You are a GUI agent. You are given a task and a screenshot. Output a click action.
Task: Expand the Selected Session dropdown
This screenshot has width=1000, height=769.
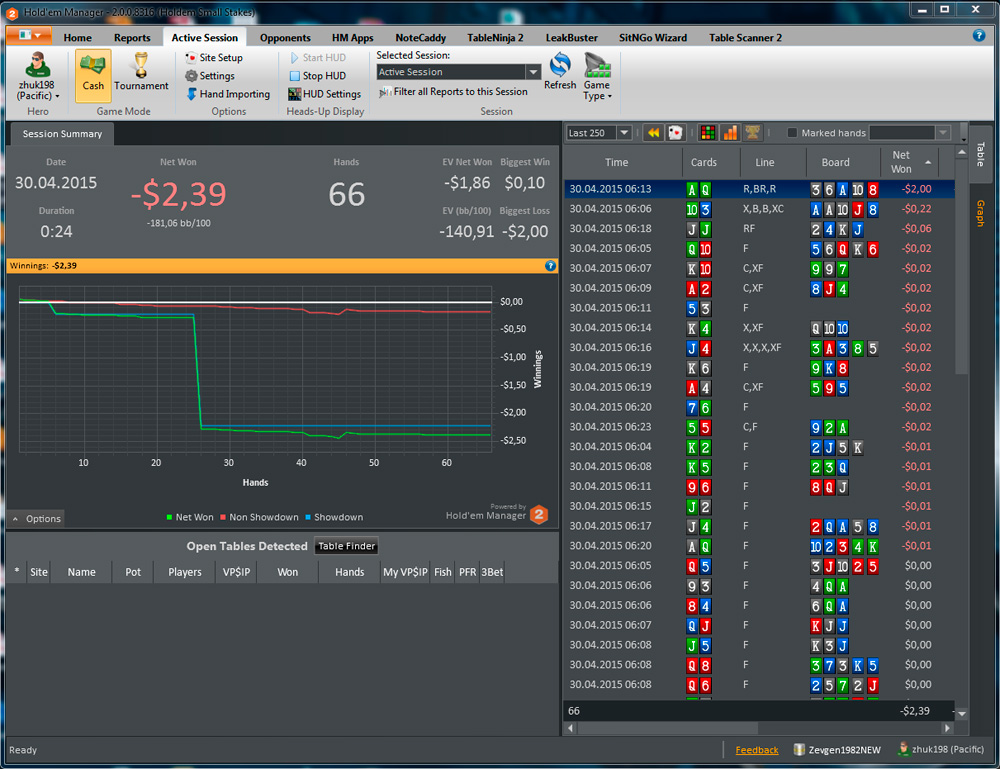pos(533,72)
